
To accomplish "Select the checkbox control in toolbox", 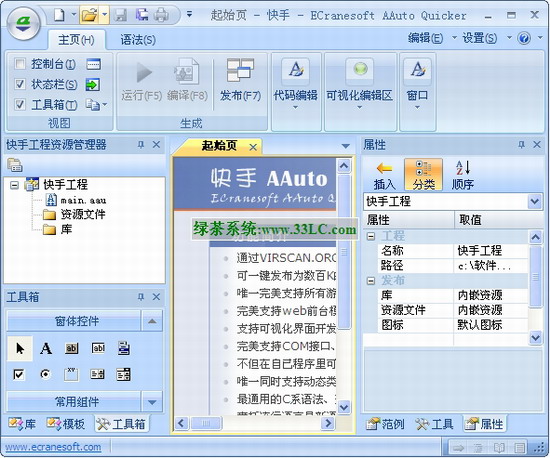I will 19,375.
